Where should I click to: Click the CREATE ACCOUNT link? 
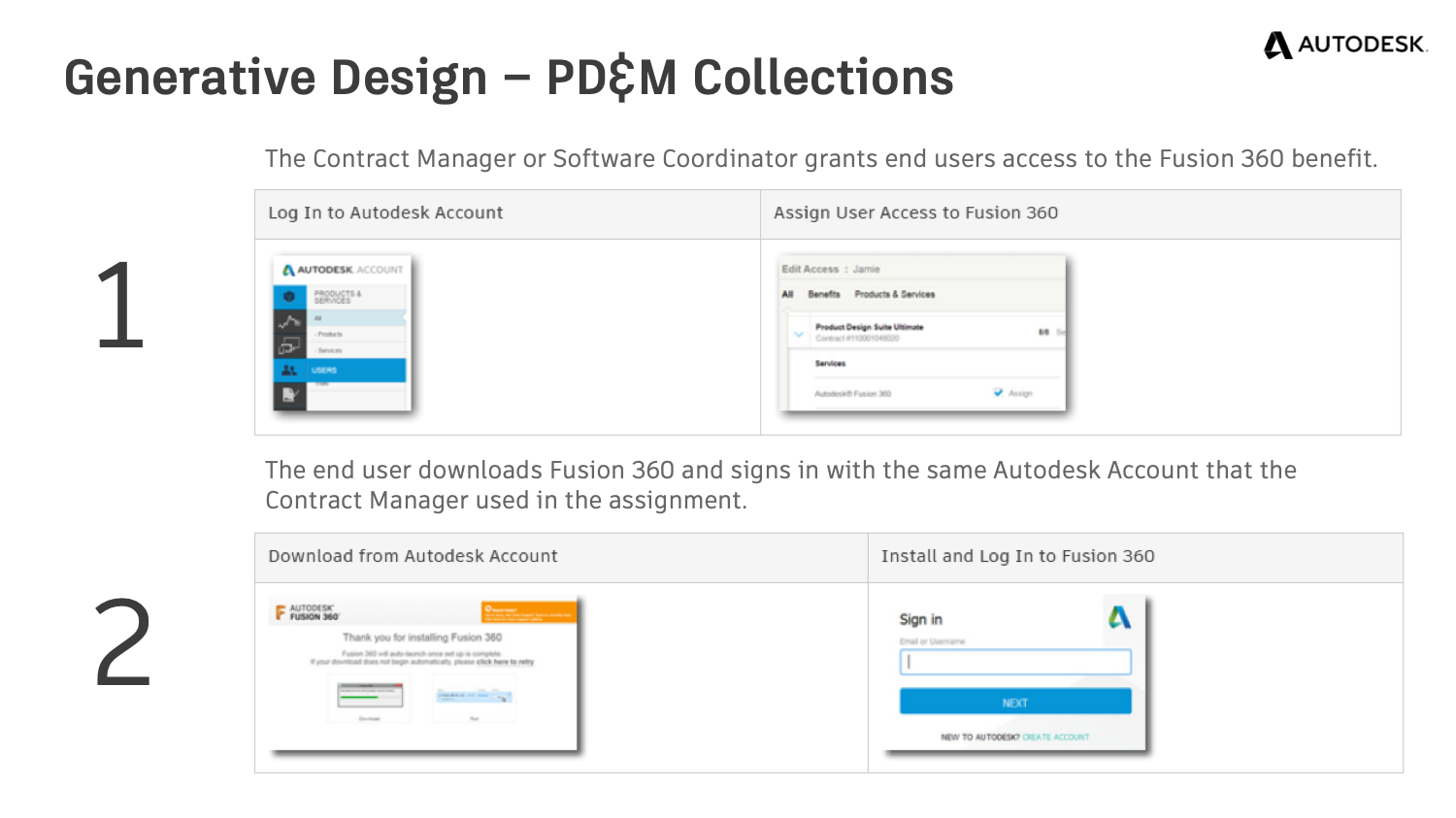click(x=1056, y=737)
